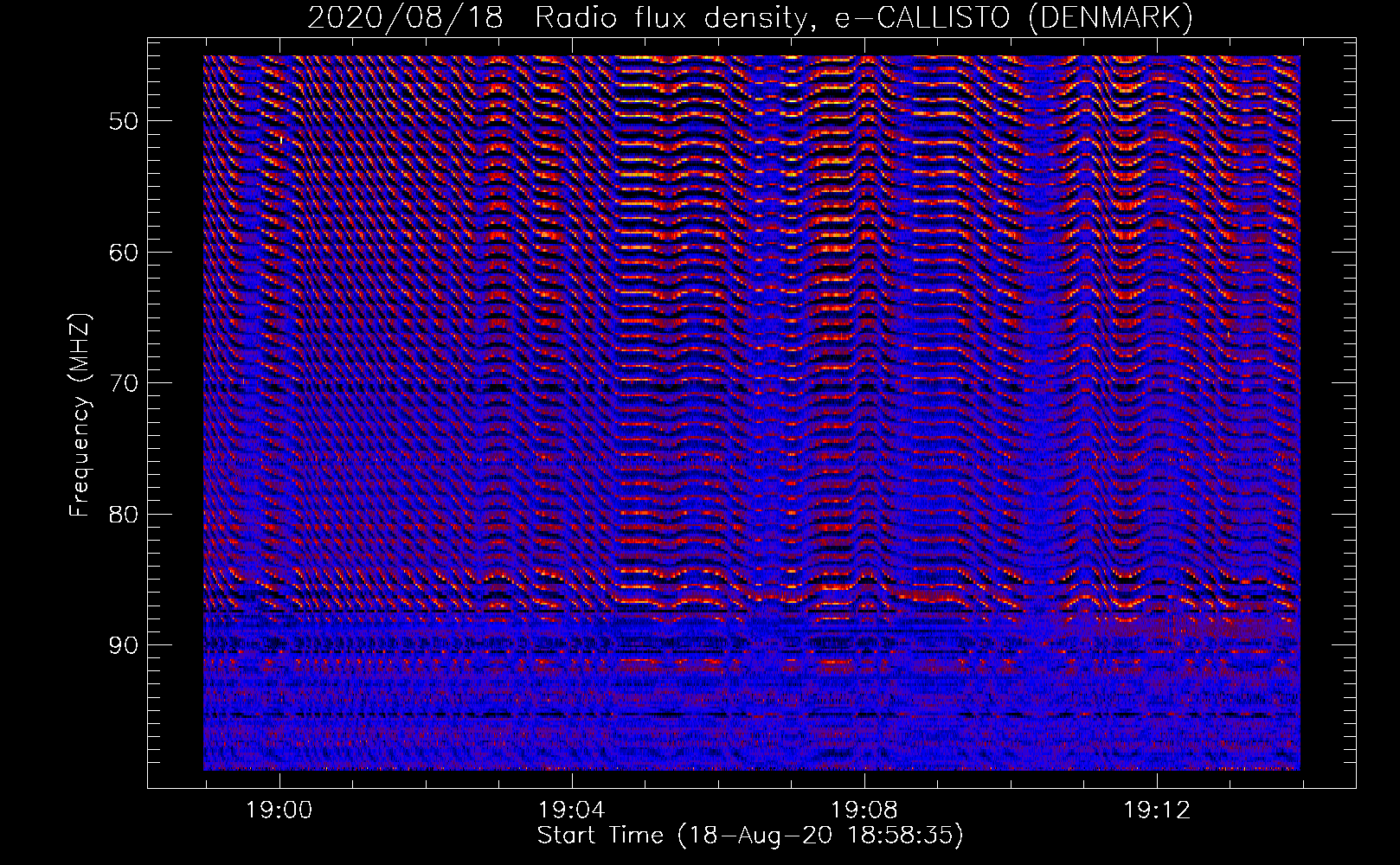Click the 60 frequency tick label
Screen dimensions: 1400x865
[x=123, y=253]
